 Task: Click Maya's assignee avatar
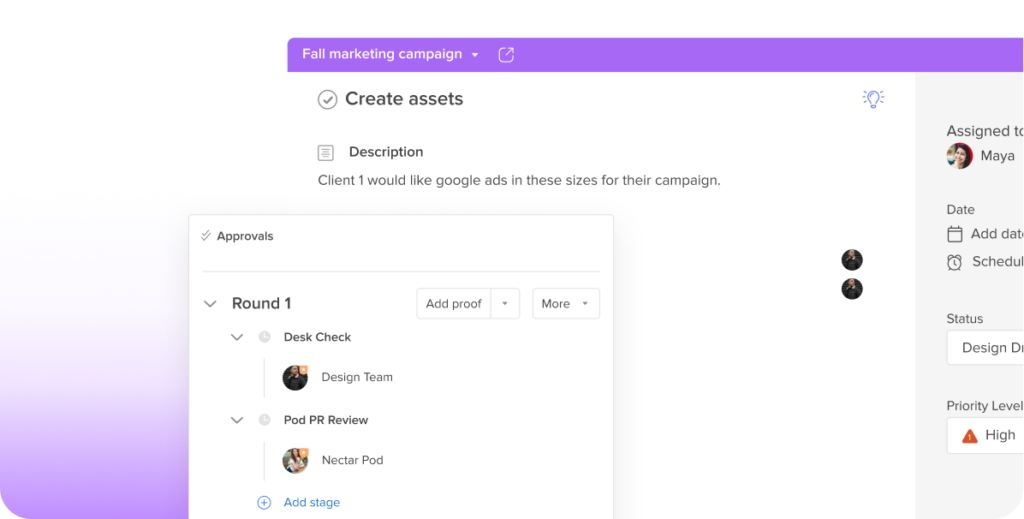pyautogui.click(x=959, y=156)
